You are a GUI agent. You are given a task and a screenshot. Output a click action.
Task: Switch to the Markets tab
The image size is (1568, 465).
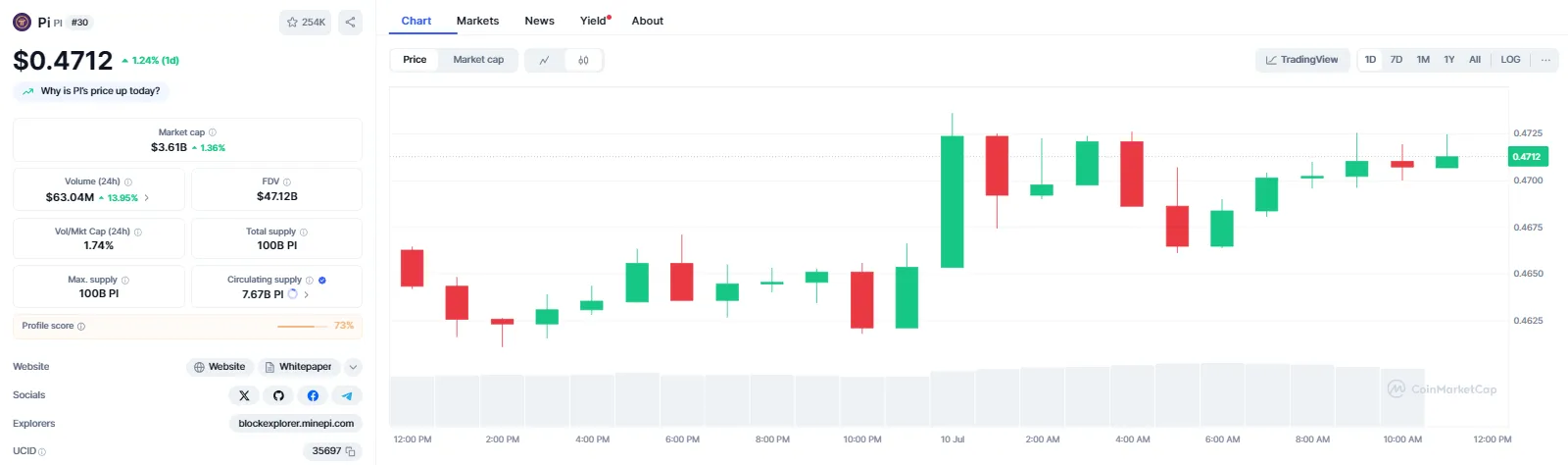click(477, 21)
